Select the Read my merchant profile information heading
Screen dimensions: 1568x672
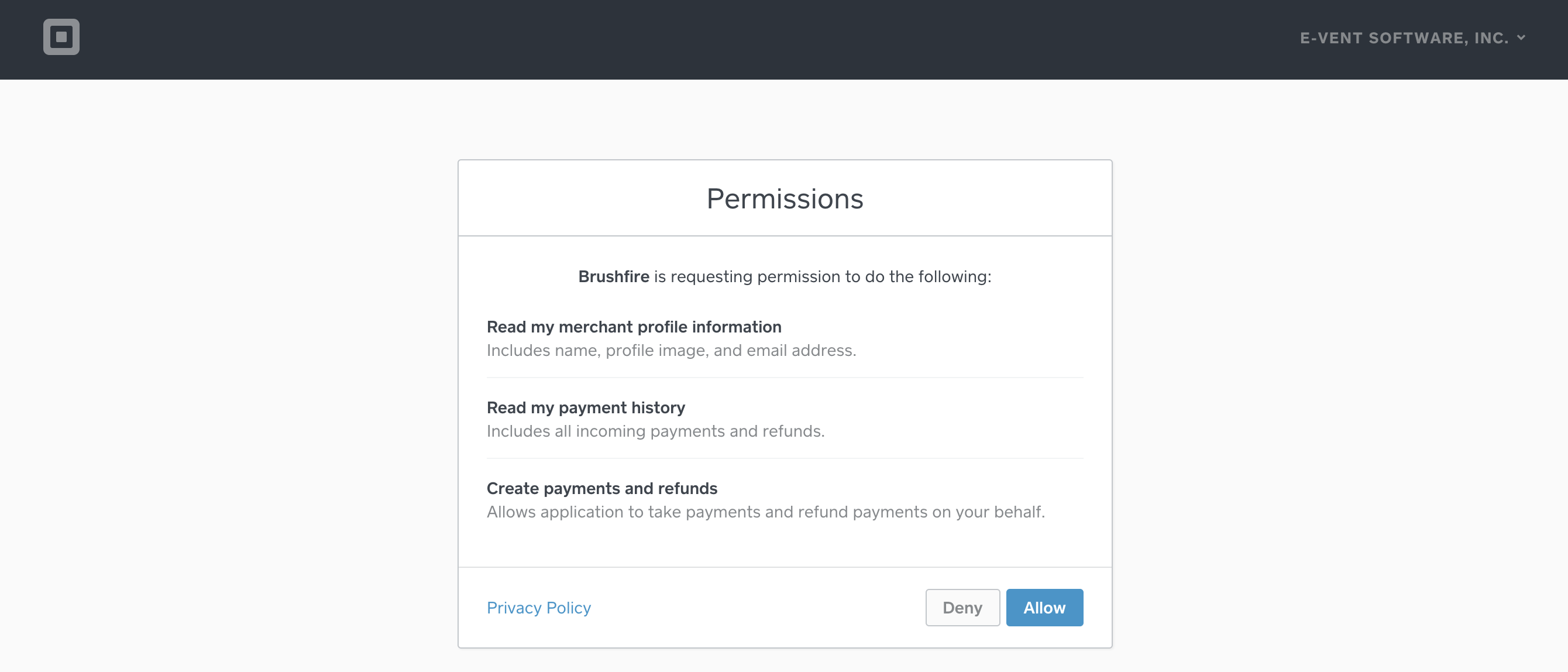pyautogui.click(x=634, y=327)
